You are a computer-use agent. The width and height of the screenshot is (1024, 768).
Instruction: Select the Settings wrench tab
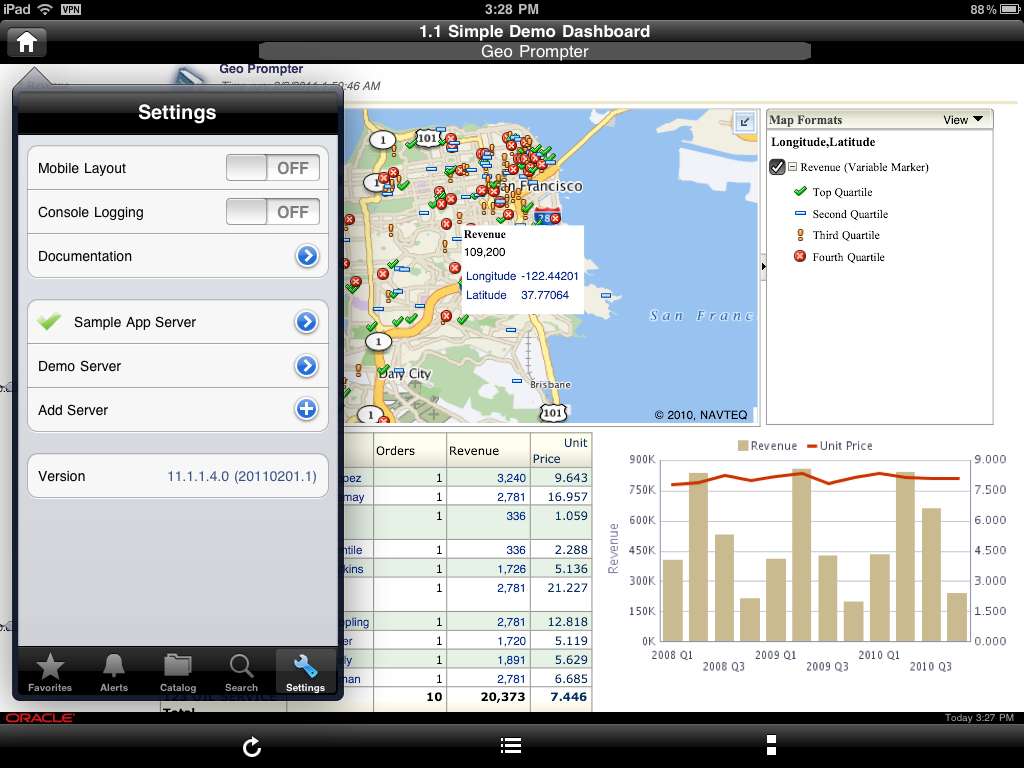coord(305,672)
